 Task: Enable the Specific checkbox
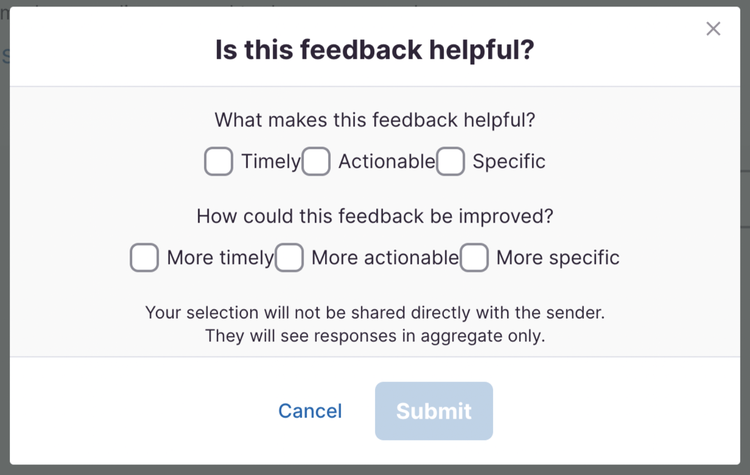click(450, 161)
